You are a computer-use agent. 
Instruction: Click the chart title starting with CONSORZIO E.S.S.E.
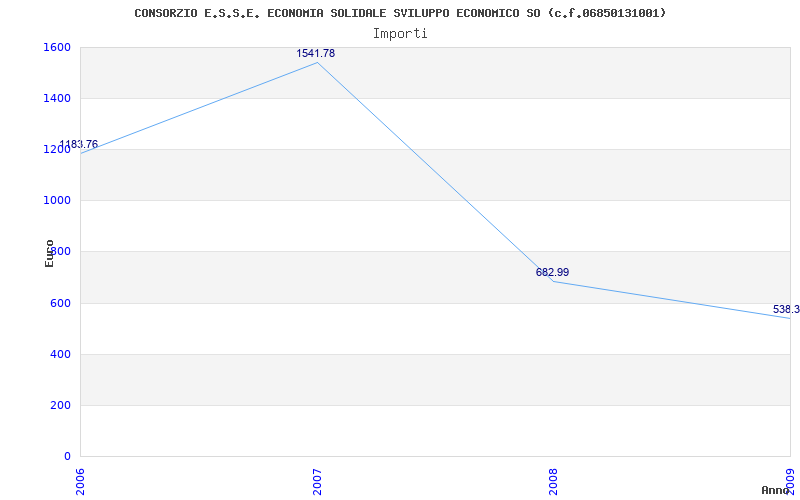400,13
